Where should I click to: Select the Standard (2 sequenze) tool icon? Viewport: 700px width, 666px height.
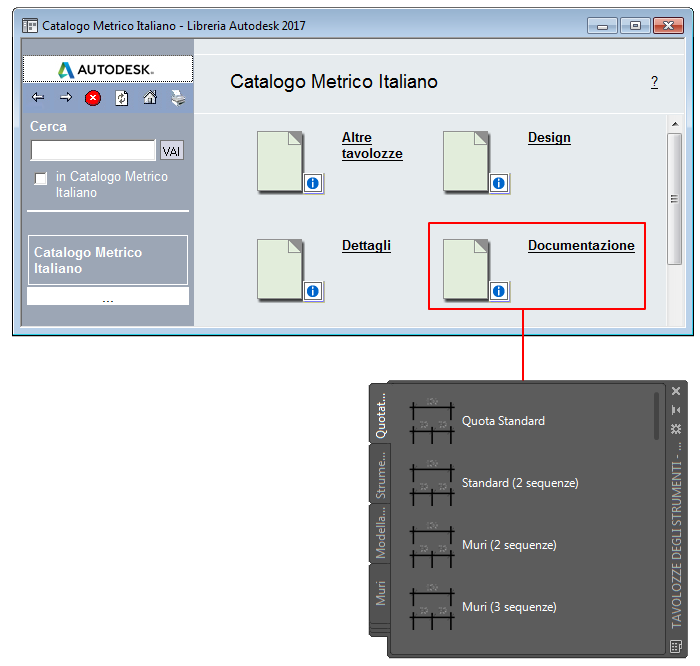point(432,483)
